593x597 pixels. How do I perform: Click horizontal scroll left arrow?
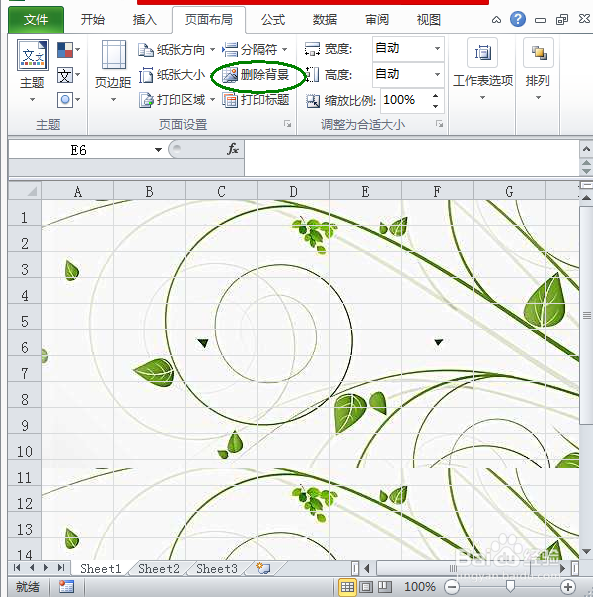(367, 568)
